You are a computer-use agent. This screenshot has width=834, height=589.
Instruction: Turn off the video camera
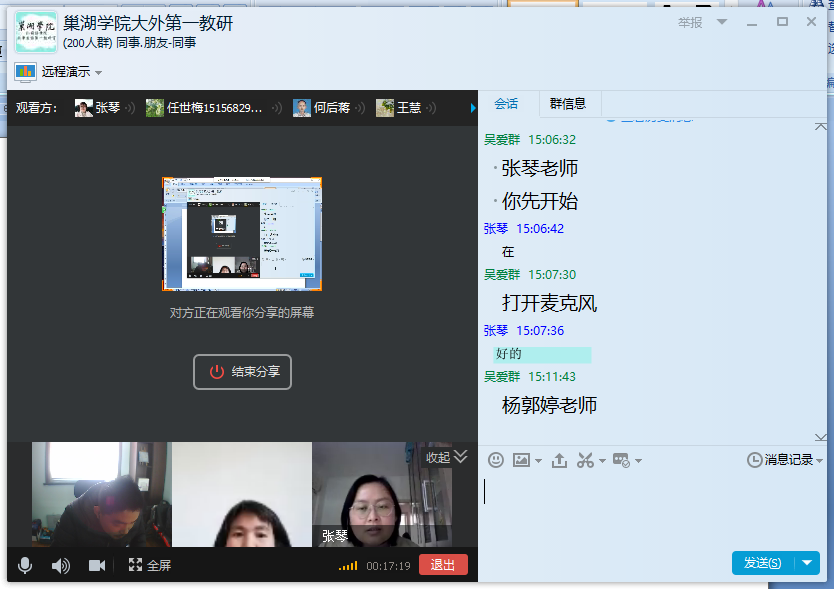pos(97,565)
